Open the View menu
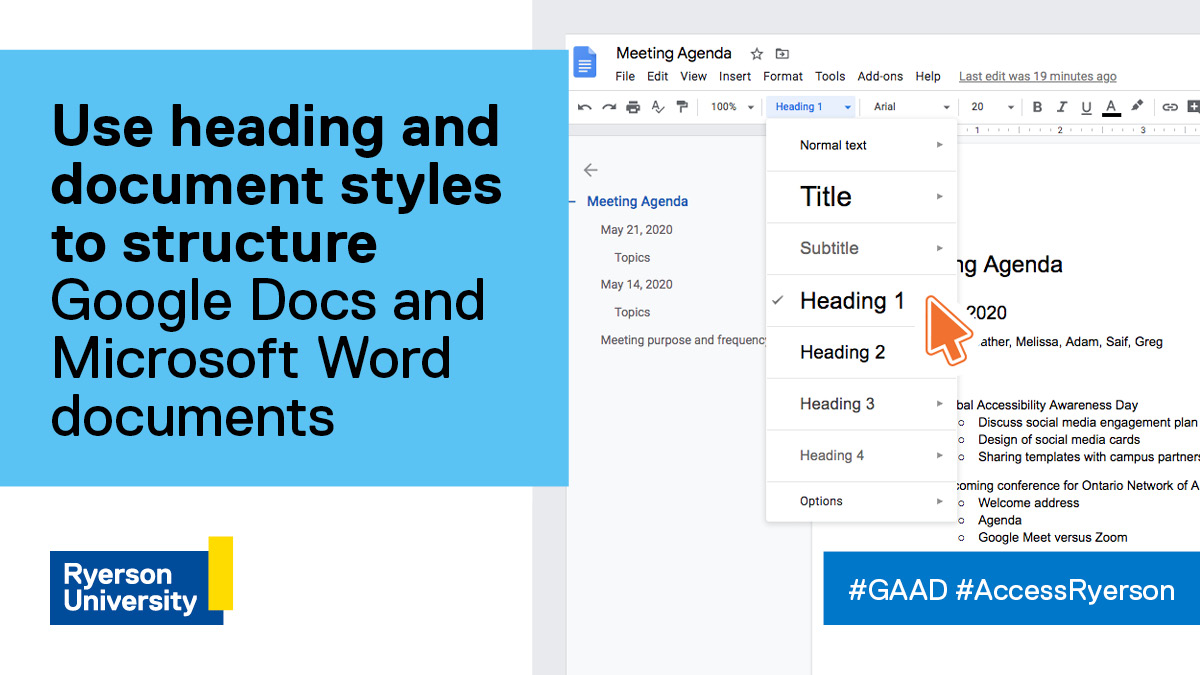Image resolution: width=1200 pixels, height=675 pixels. click(x=693, y=76)
